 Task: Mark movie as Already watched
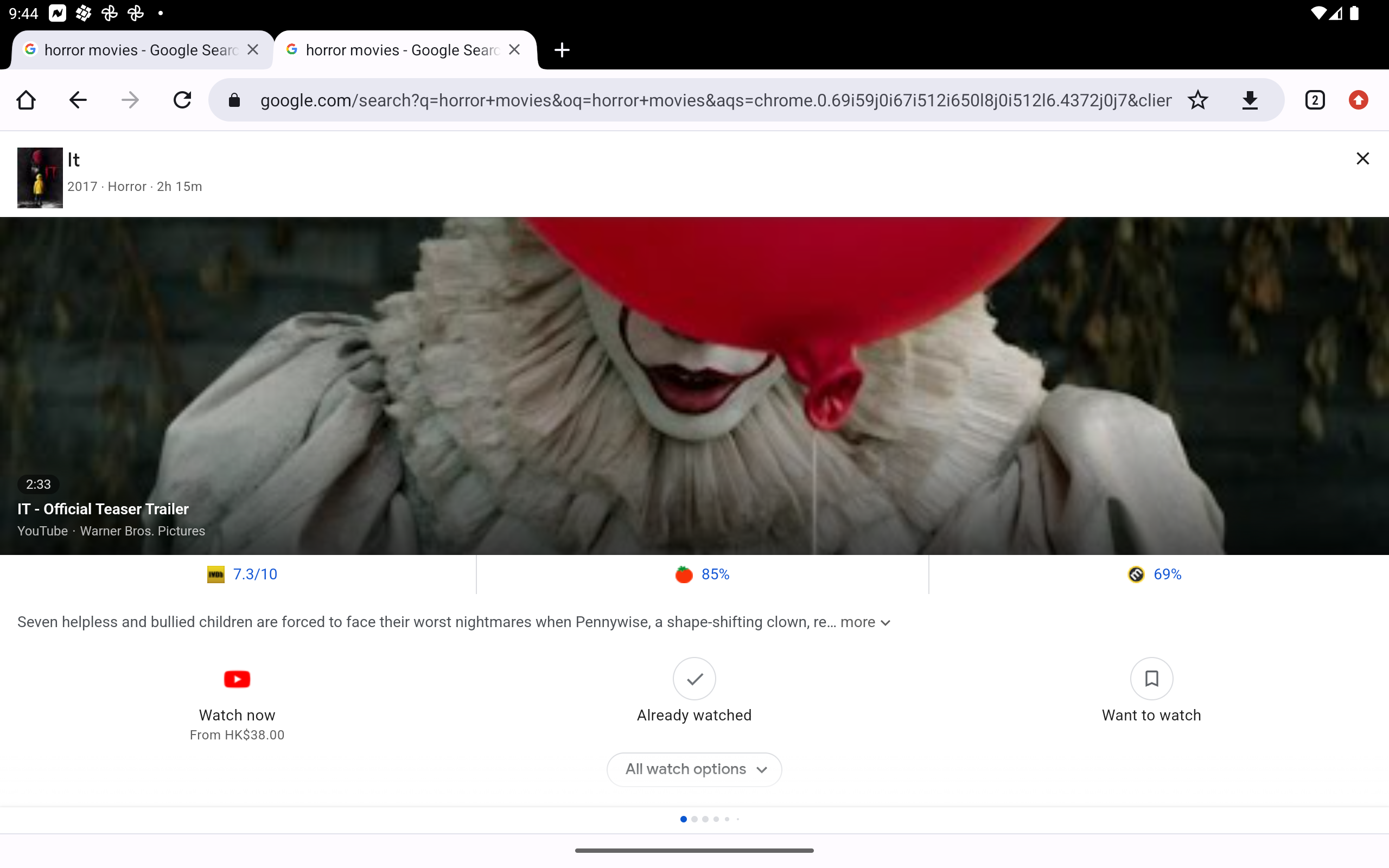(694, 691)
